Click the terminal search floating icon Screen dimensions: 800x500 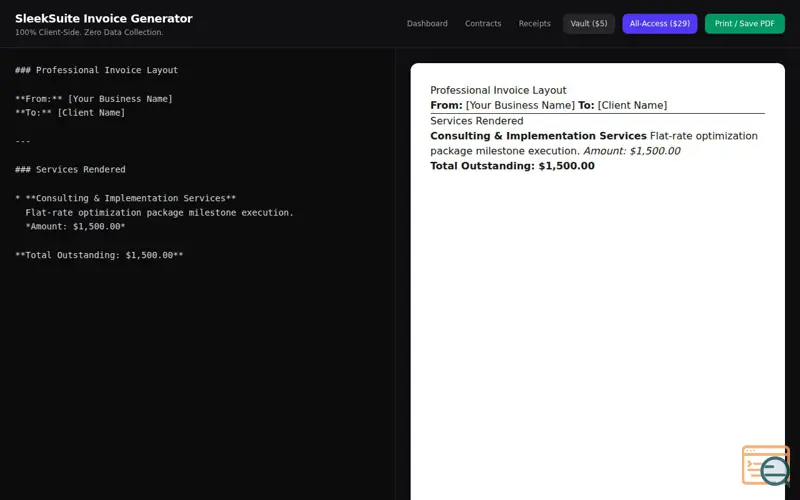766,465
